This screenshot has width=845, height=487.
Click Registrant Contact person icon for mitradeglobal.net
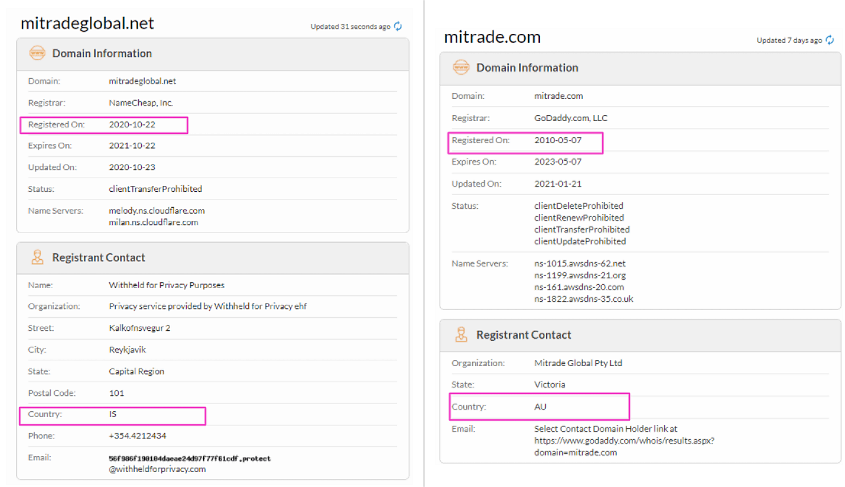[x=37, y=257]
